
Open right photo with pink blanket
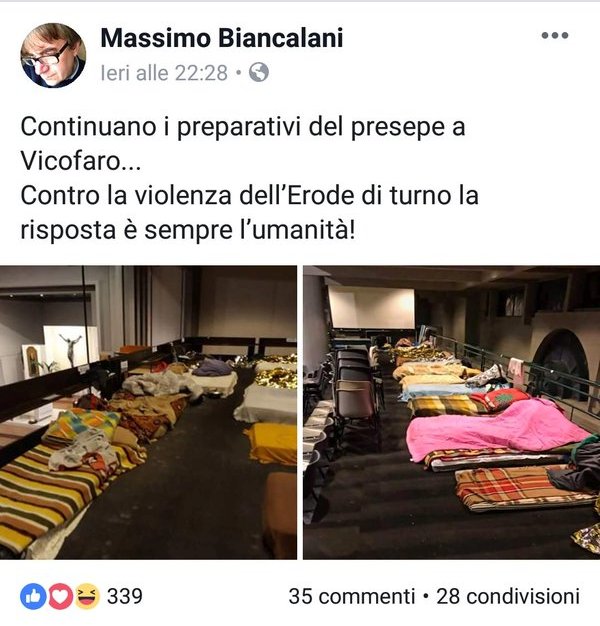tap(451, 412)
